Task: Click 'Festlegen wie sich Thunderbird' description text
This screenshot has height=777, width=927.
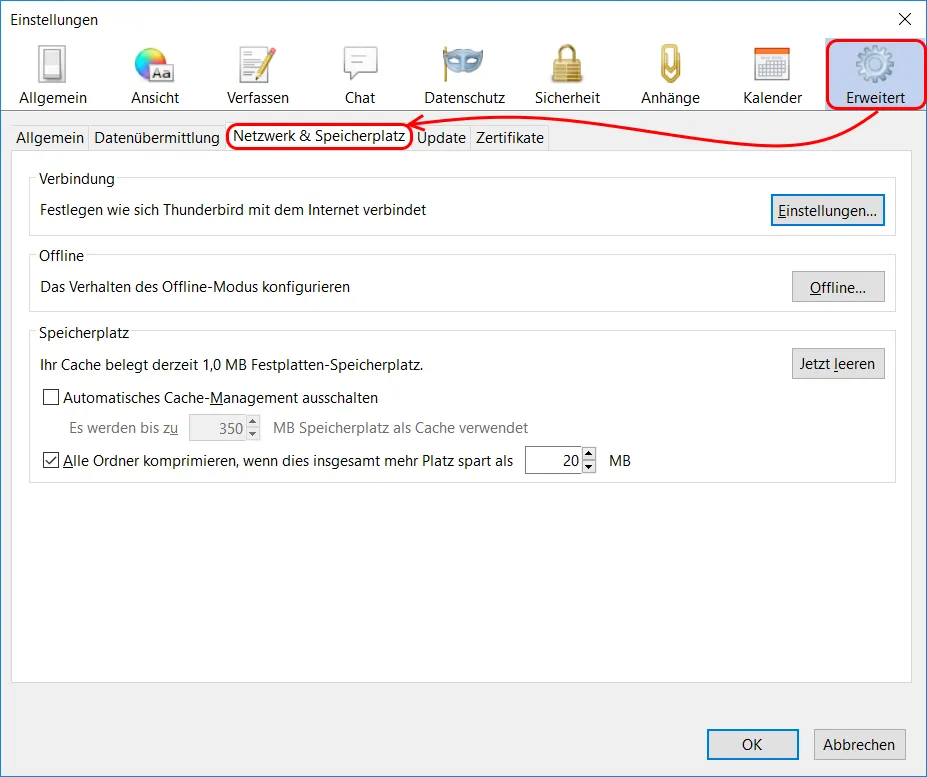Action: (x=233, y=210)
